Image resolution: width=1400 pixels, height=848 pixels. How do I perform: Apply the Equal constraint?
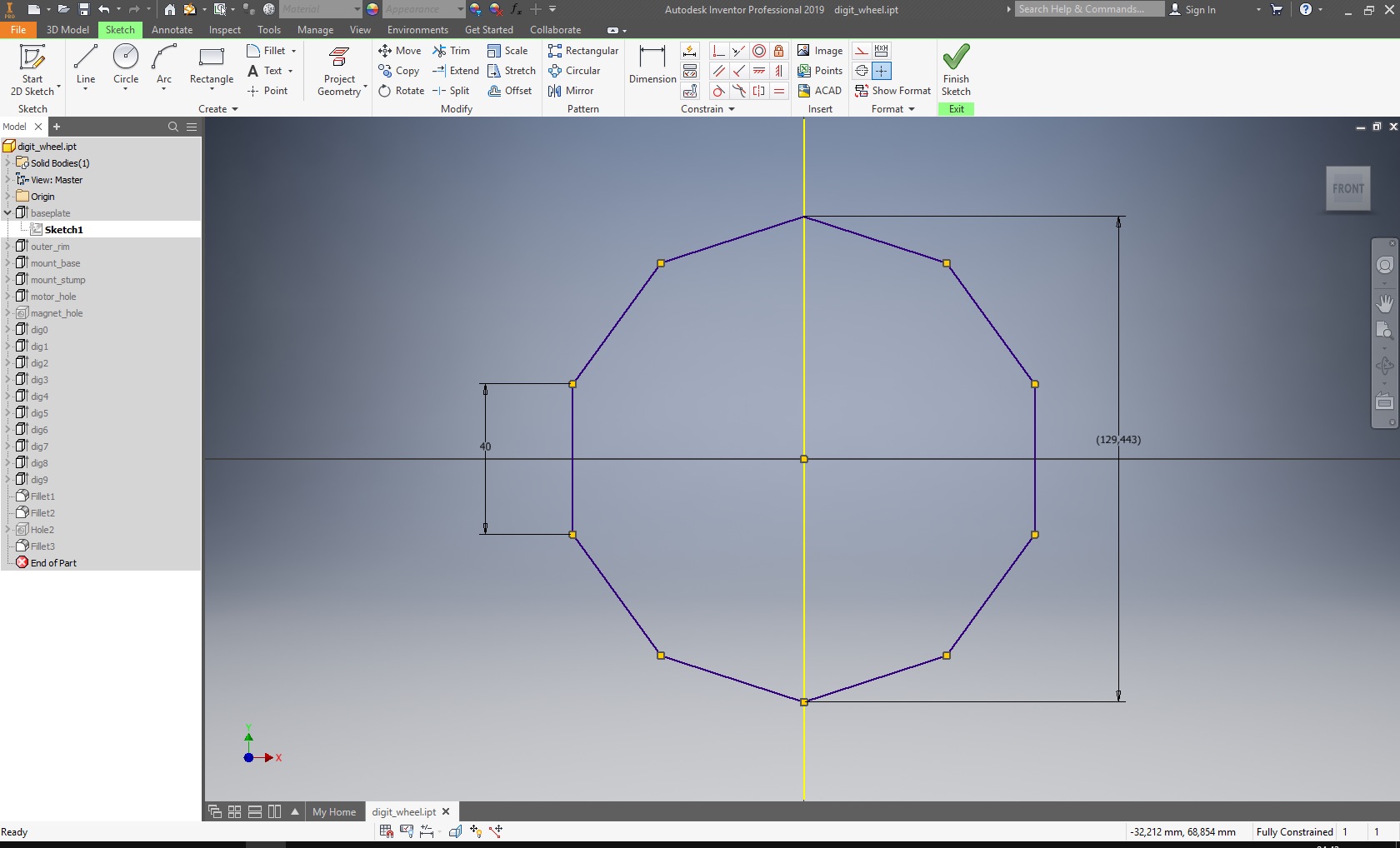point(778,91)
